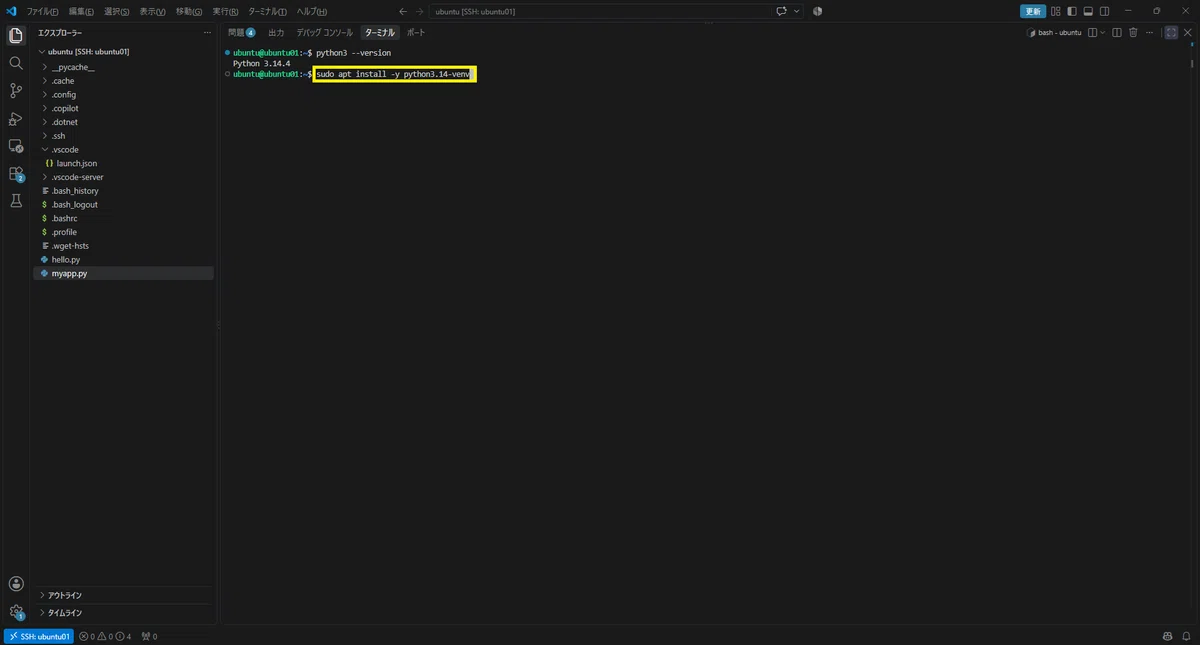1200x645 pixels.
Task: Click the command center search box
Action: pos(601,11)
